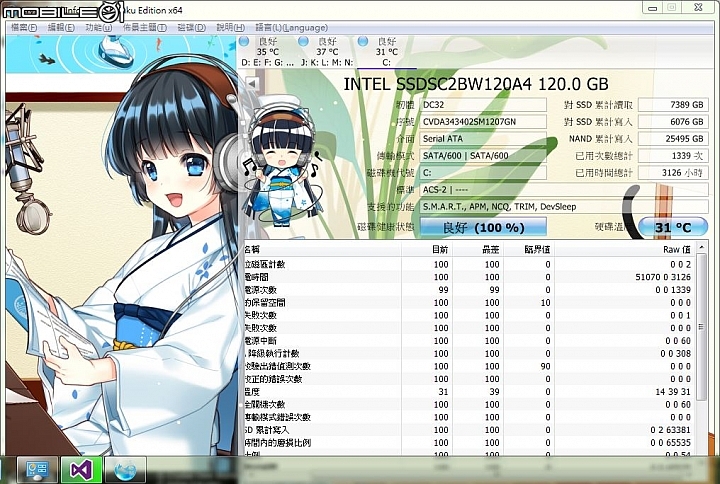Click the SMART list scroll-up arrow
This screenshot has width=720, height=484.
coord(701,248)
